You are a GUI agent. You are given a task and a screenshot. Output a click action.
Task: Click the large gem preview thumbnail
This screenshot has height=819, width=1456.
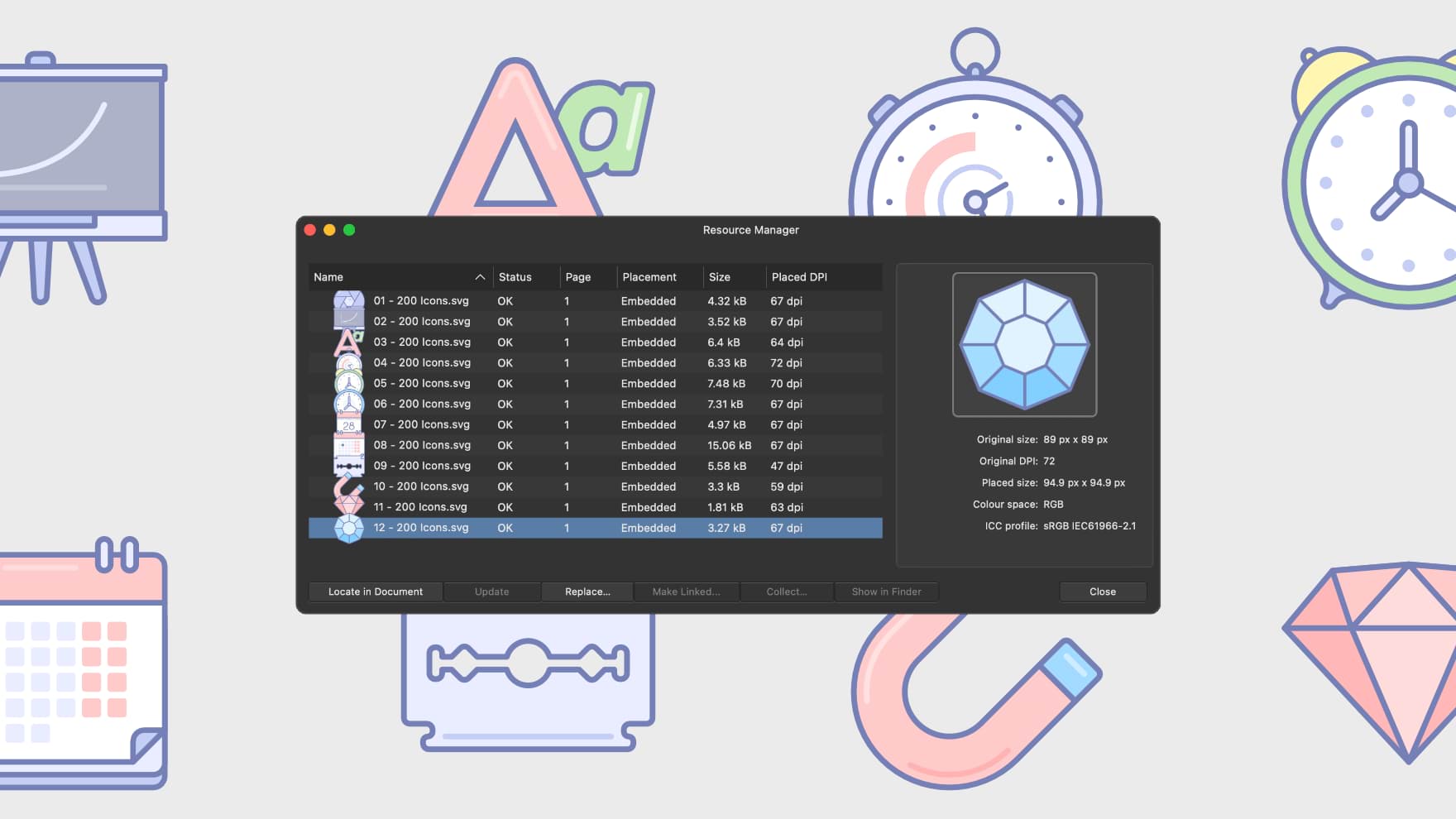pos(1025,345)
